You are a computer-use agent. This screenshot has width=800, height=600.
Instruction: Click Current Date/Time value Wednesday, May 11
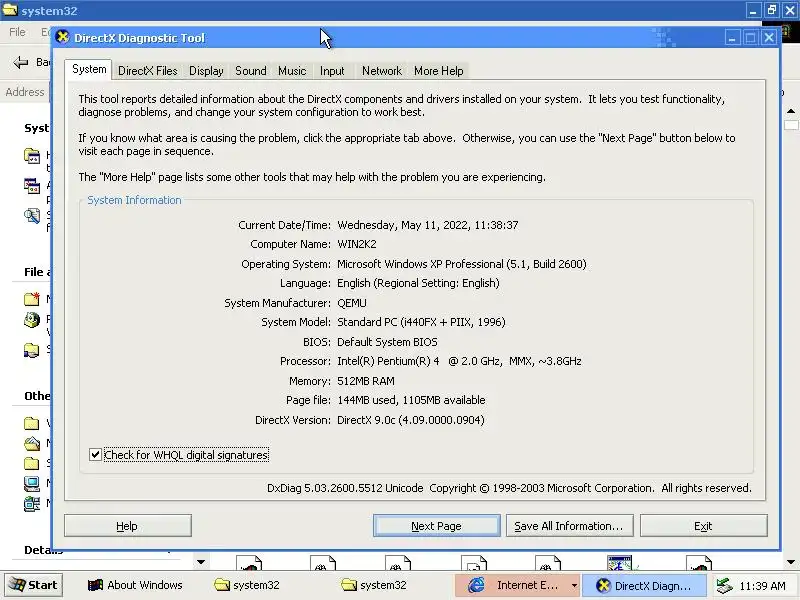pyautogui.click(x=428, y=225)
